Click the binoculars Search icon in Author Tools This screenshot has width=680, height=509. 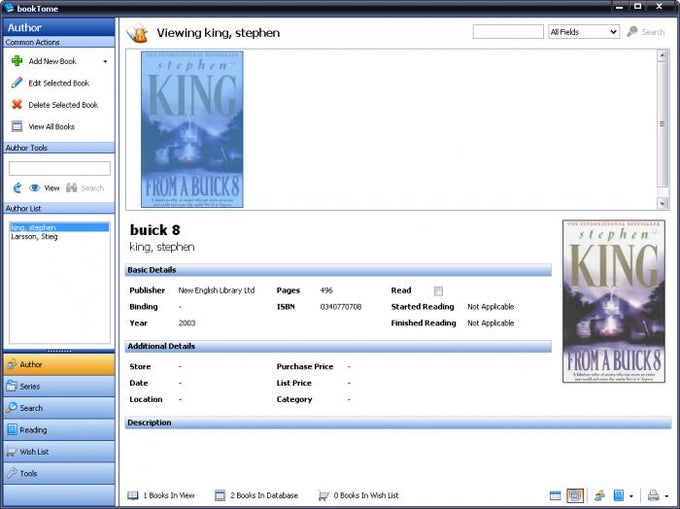(x=72, y=188)
